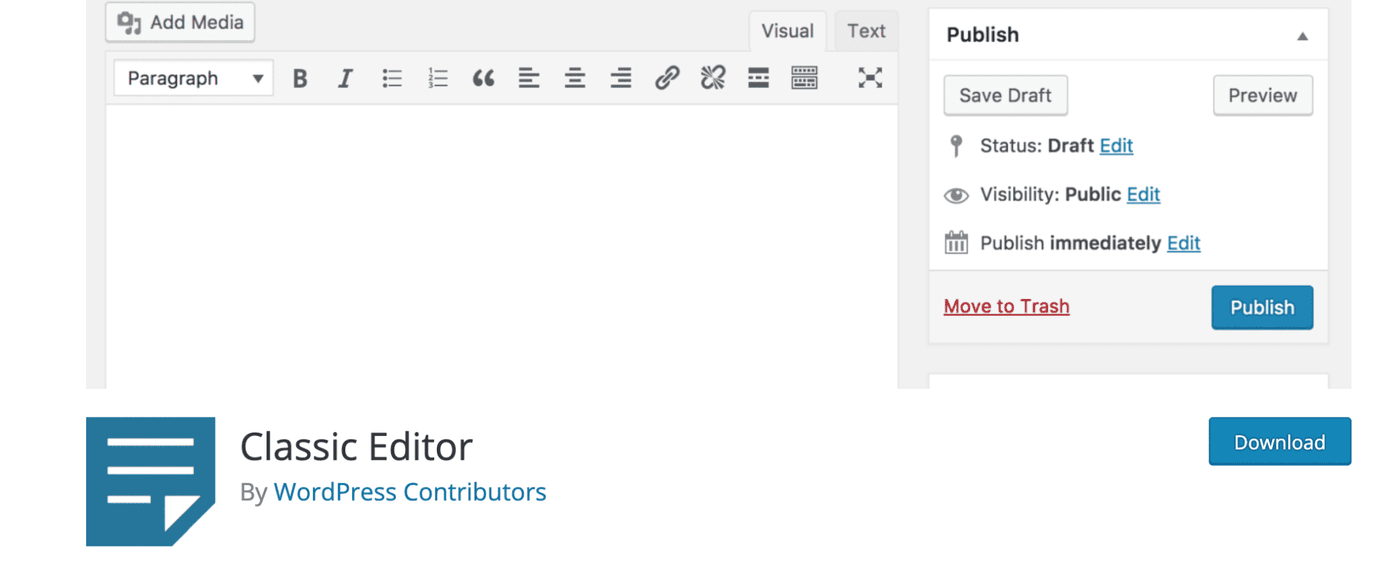
Task: Click the Publish panel heading
Action: tap(983, 35)
